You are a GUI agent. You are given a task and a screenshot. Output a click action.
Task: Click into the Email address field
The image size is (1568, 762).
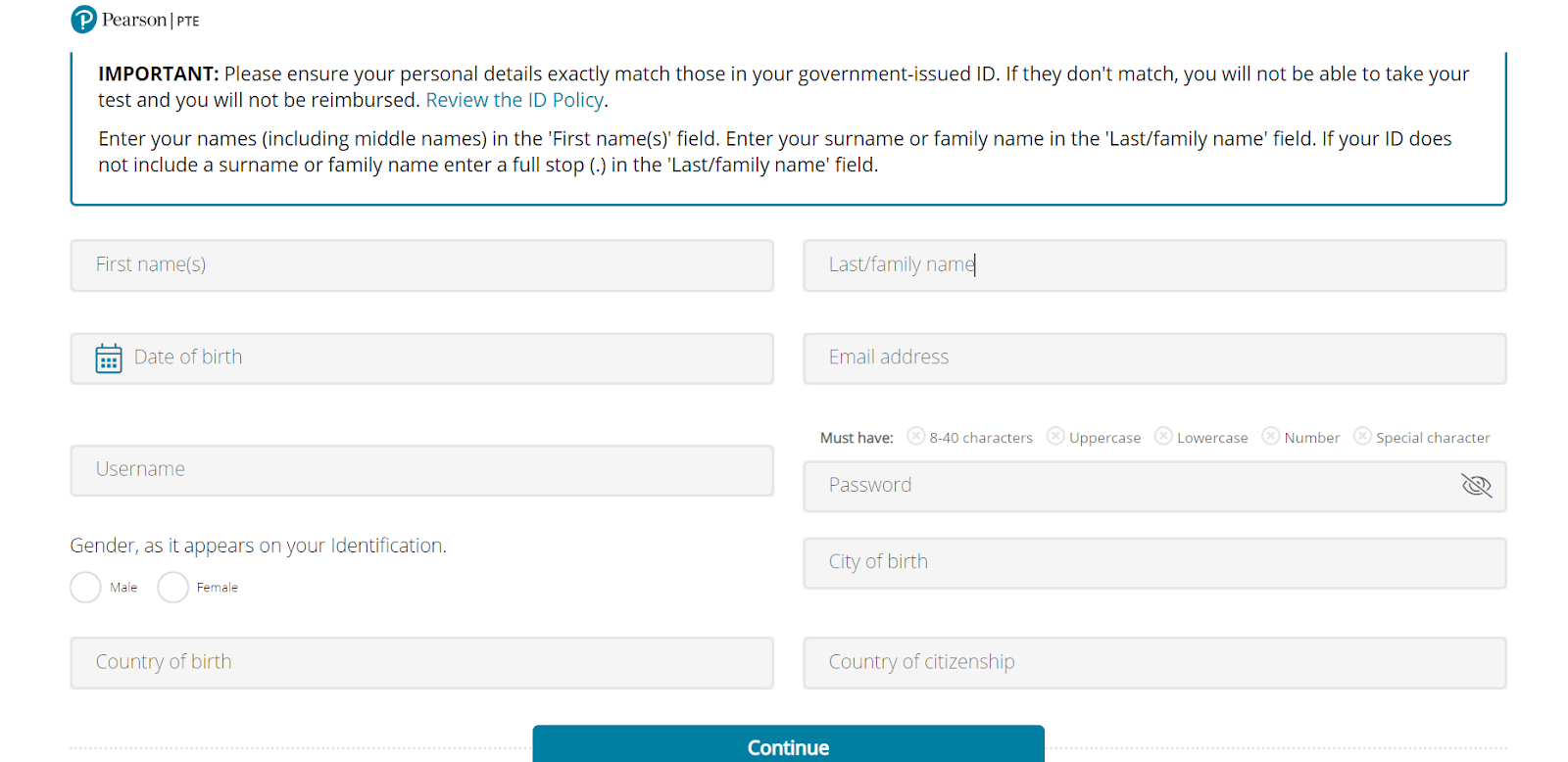(x=1154, y=358)
